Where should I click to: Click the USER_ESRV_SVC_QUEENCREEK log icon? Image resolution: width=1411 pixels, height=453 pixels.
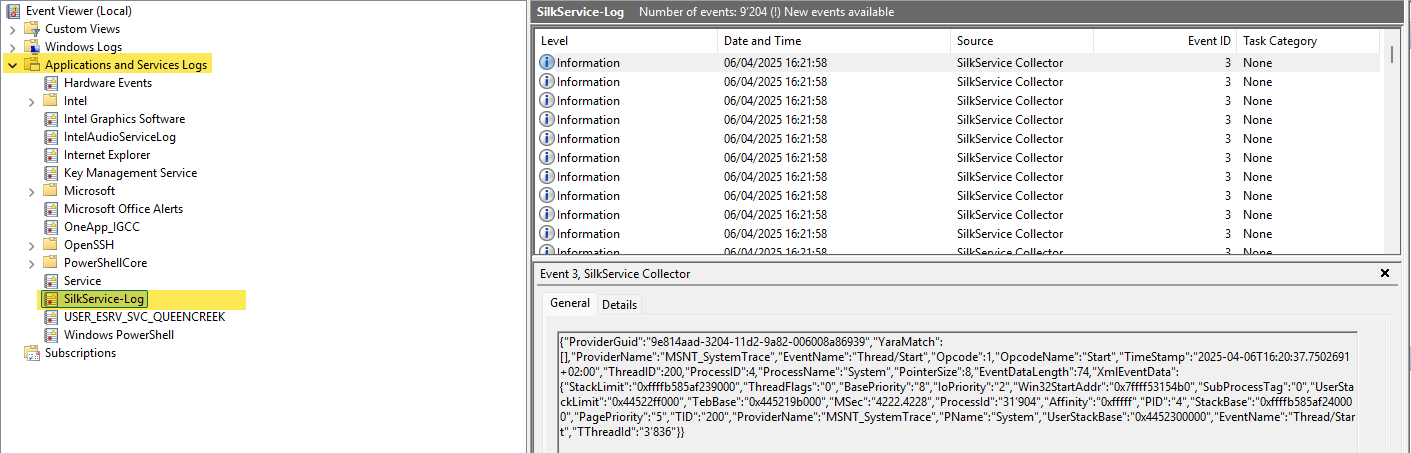[x=52, y=317]
